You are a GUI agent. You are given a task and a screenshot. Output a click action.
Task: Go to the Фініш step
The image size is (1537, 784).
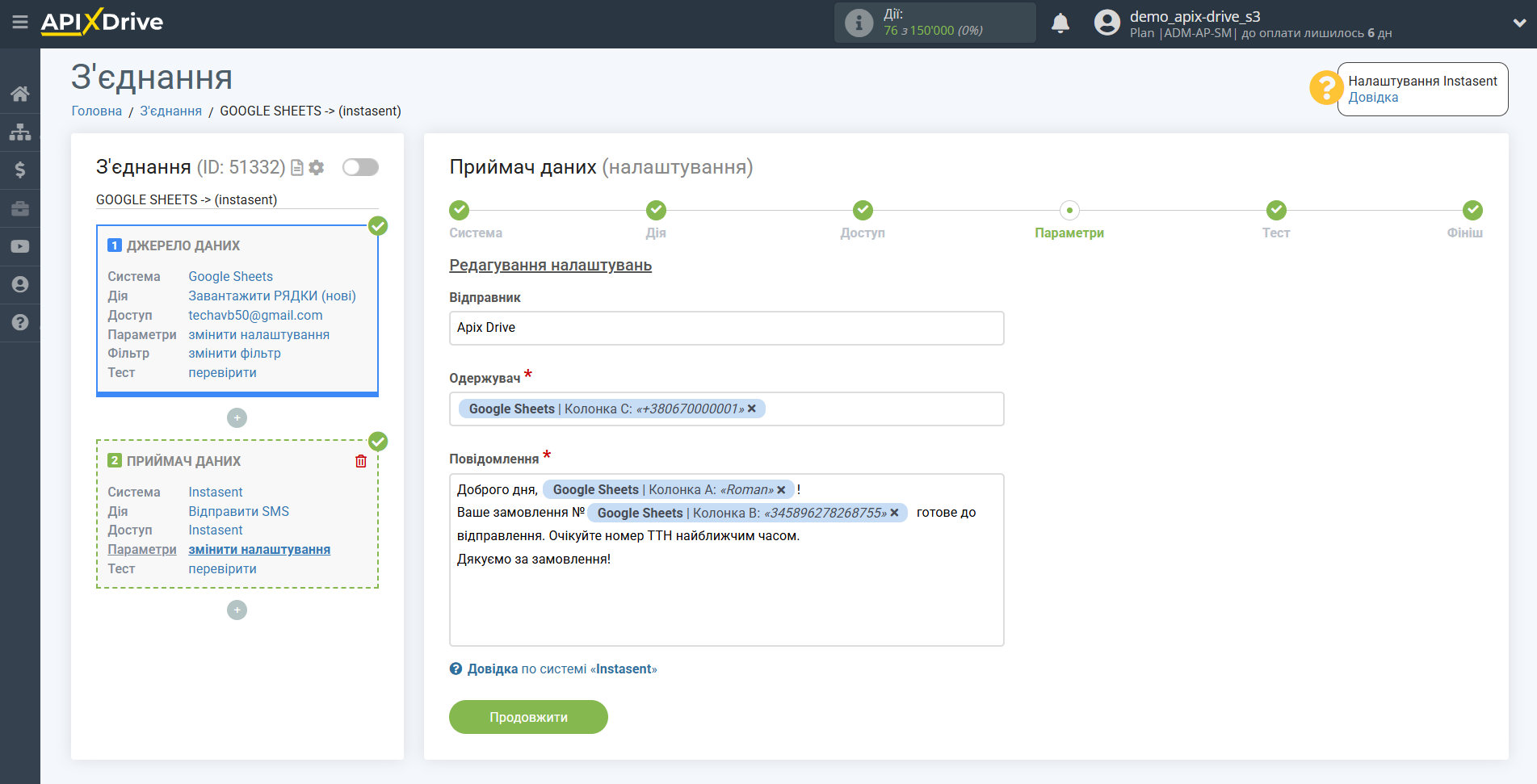pos(1473,211)
